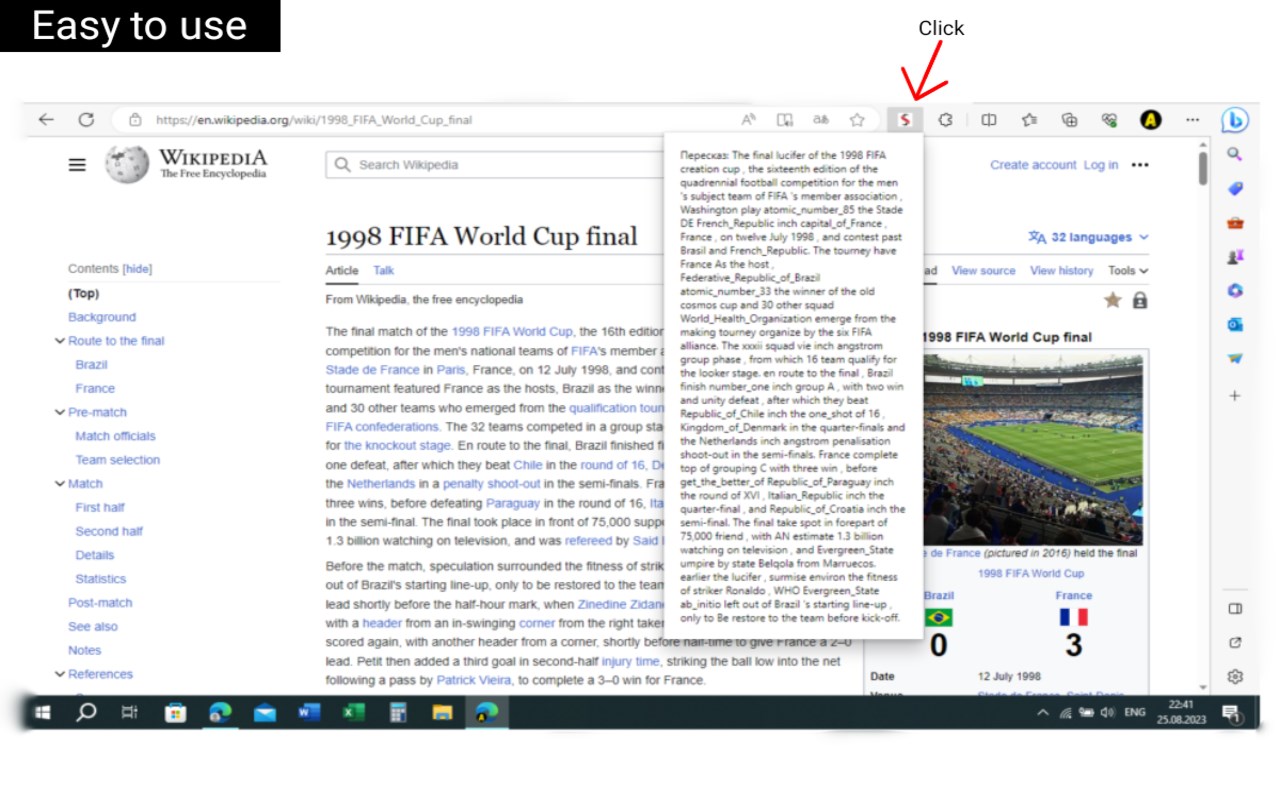Viewport: 1280px width, 800px height.
Task: Open the Browser essentials heart icon
Action: (1109, 120)
